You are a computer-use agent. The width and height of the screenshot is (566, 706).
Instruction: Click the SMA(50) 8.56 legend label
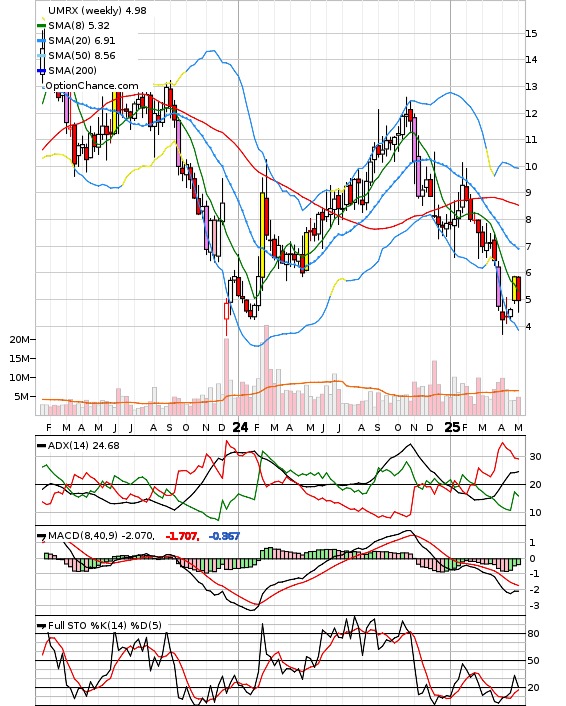[82, 55]
